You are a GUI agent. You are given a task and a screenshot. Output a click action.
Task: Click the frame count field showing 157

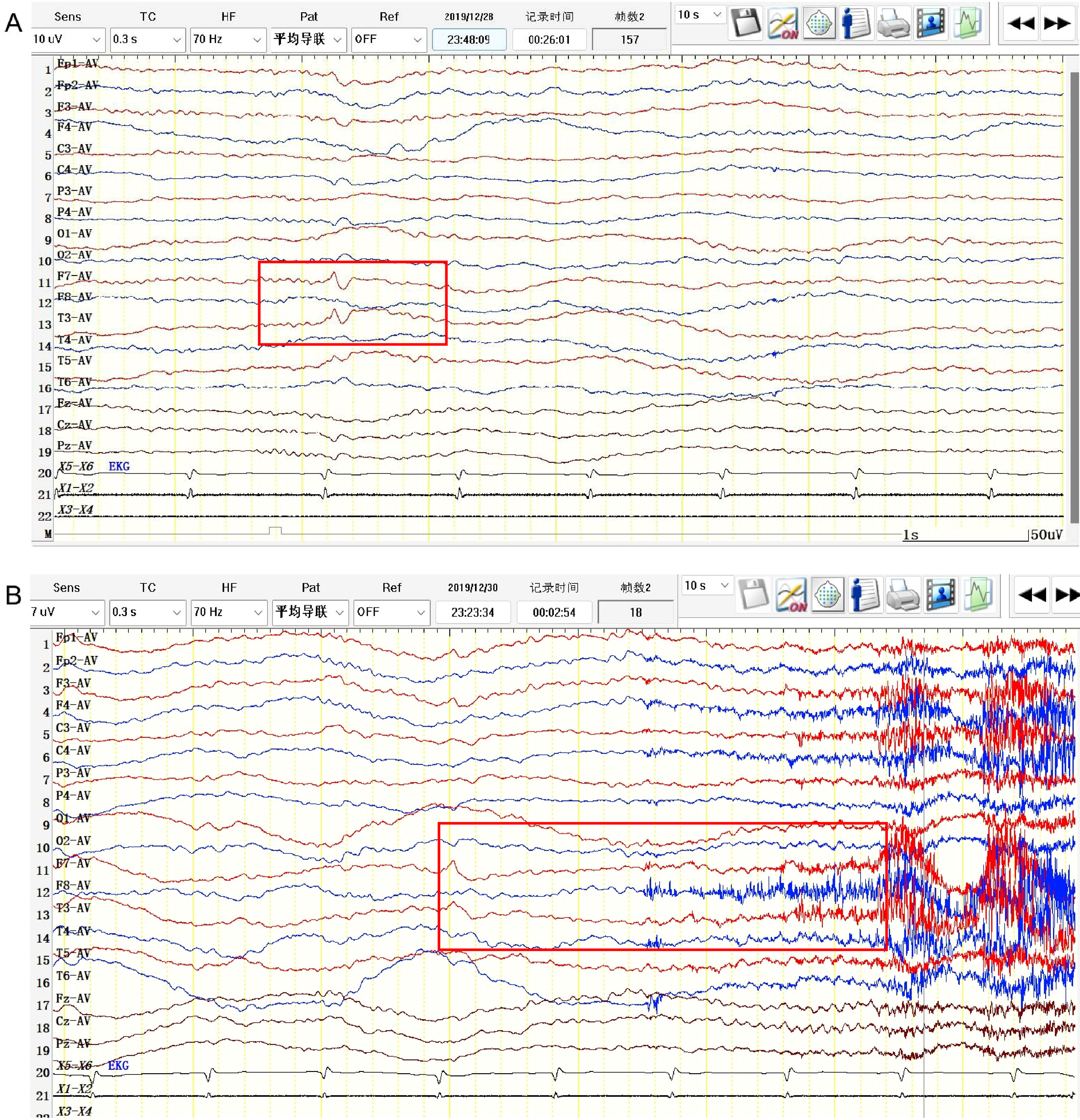(x=629, y=40)
